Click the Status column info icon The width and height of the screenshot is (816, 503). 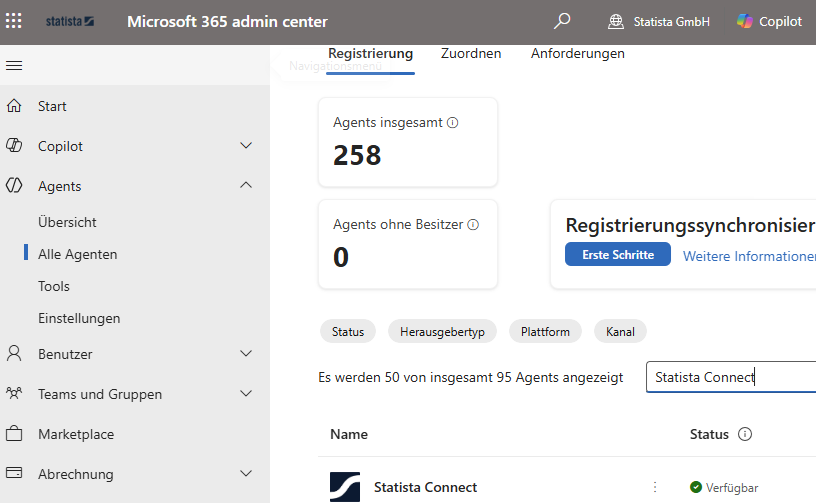pyautogui.click(x=745, y=434)
